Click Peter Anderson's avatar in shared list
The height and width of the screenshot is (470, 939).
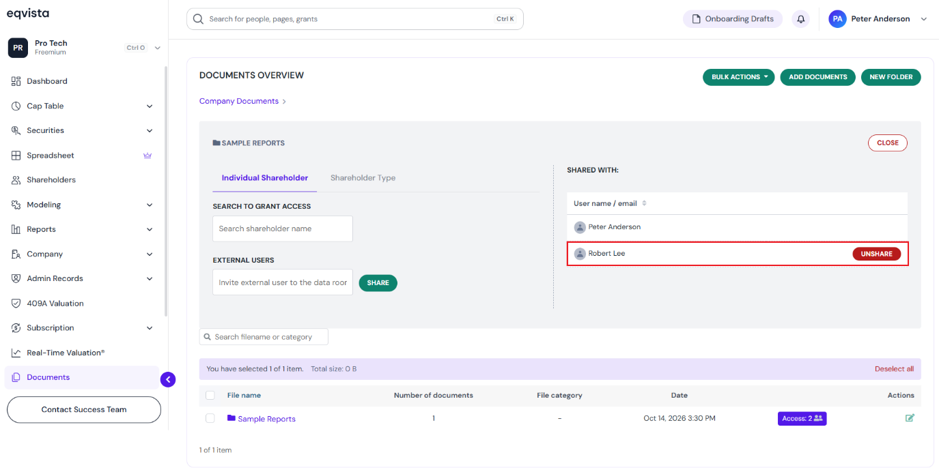click(x=580, y=228)
